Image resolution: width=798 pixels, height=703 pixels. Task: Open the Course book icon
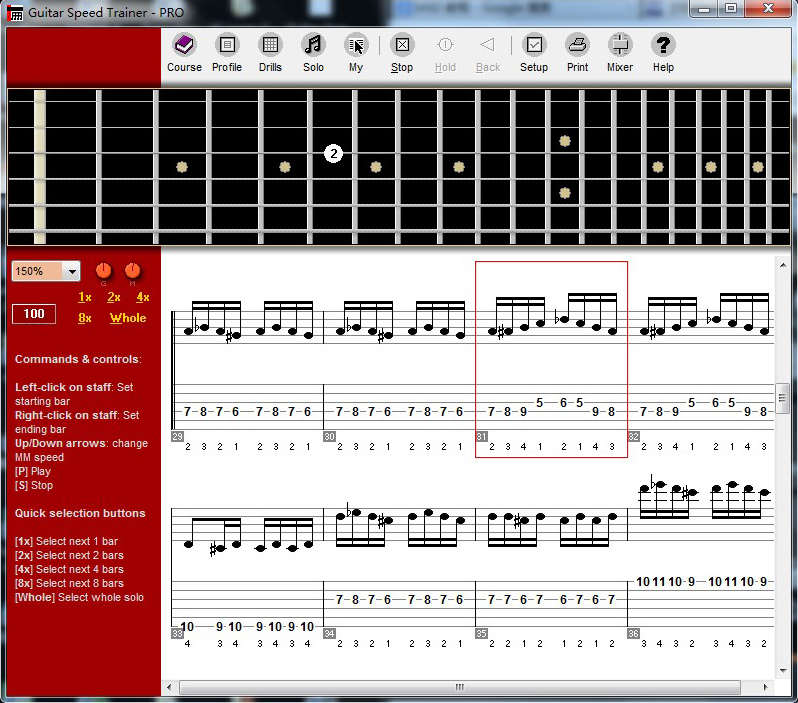(184, 53)
